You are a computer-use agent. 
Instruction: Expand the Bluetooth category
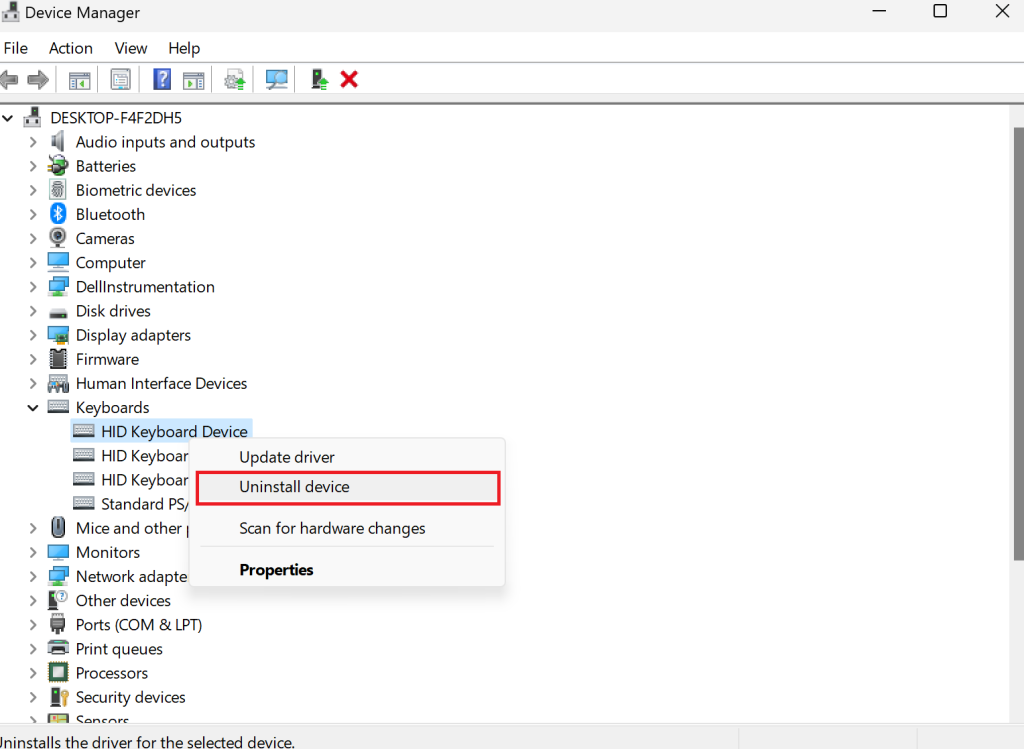coord(33,214)
